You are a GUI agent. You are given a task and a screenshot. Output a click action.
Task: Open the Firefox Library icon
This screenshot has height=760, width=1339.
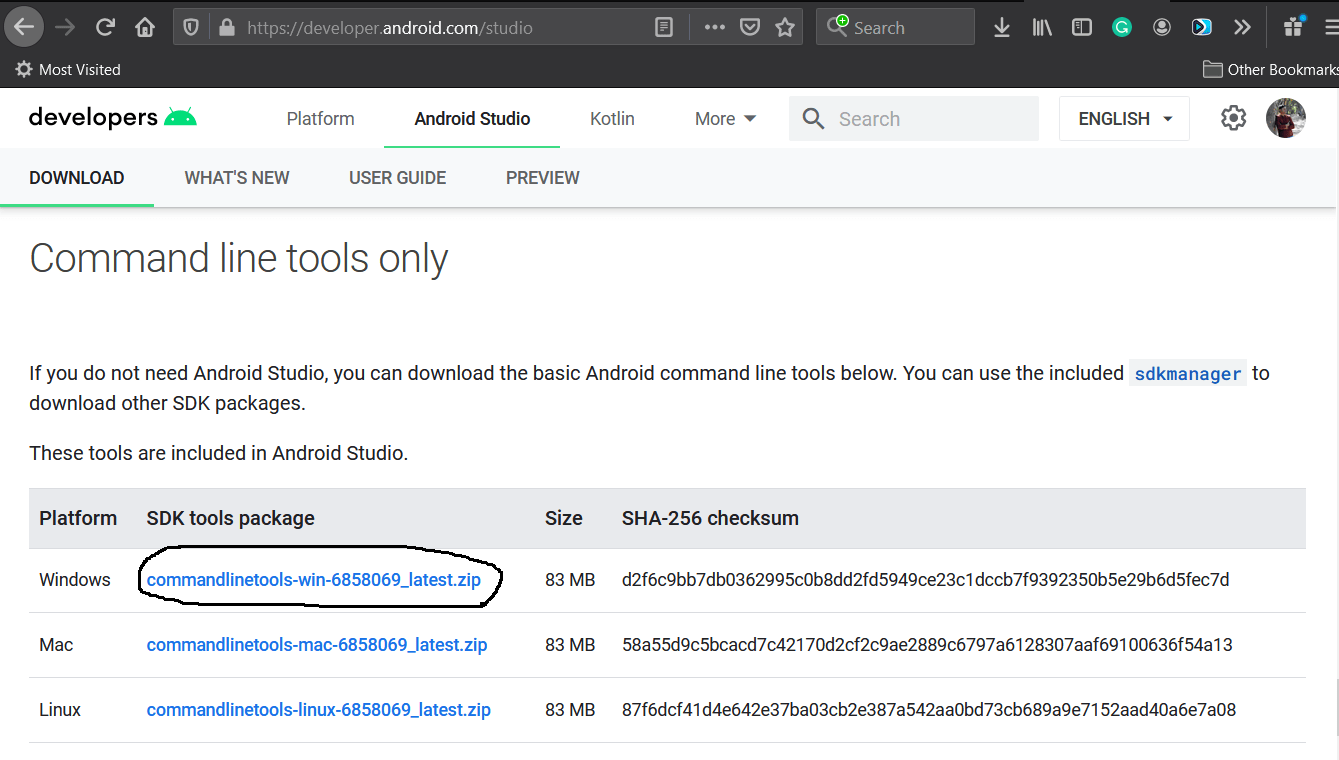pyautogui.click(x=1041, y=27)
